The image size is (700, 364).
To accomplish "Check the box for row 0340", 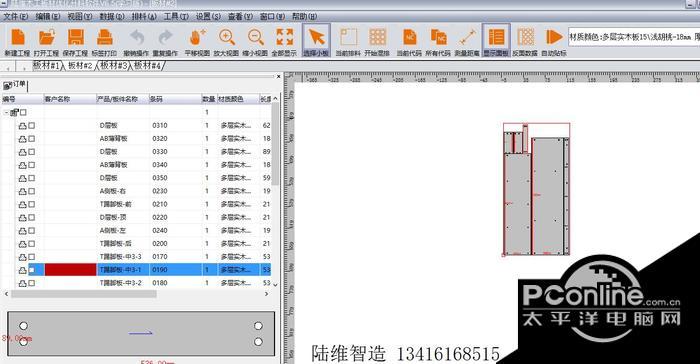I will [x=32, y=165].
